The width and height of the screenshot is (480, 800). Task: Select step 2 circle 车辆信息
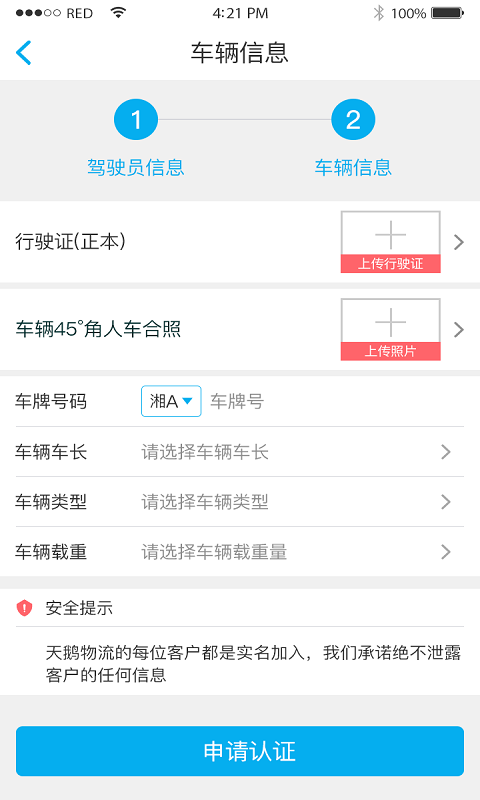pos(353,120)
